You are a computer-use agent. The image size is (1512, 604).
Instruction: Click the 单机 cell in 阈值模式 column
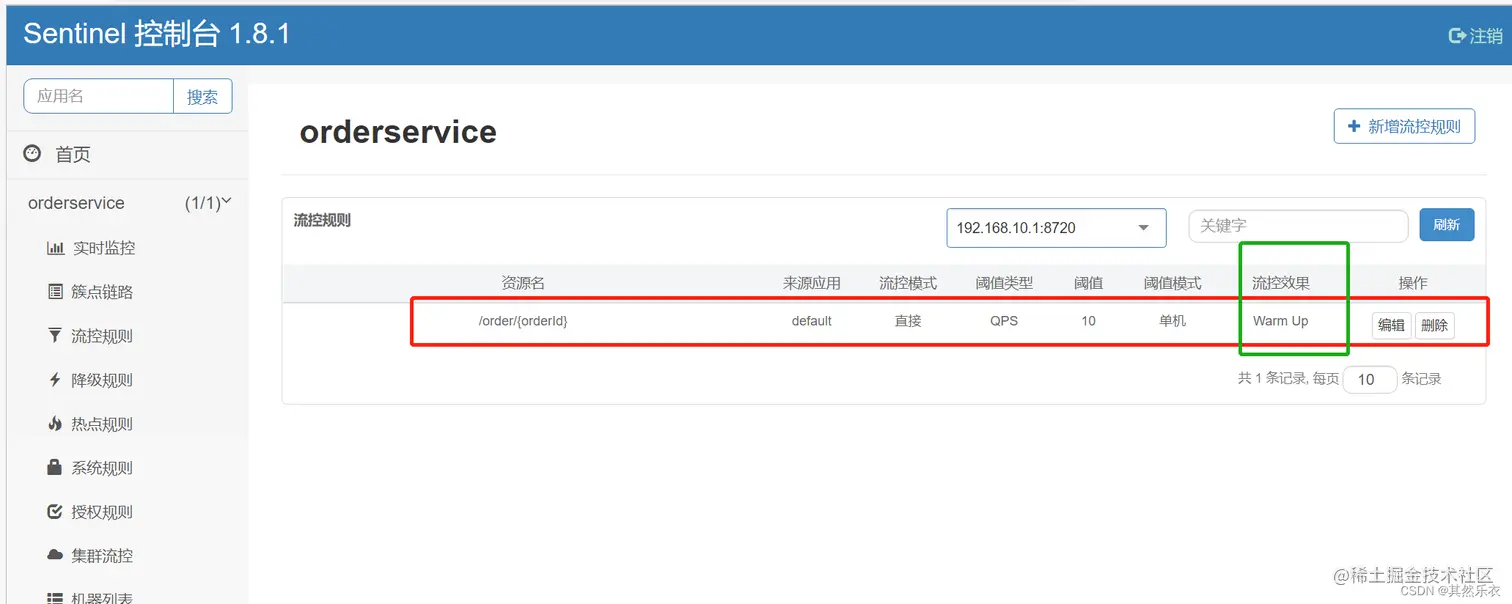click(1172, 321)
